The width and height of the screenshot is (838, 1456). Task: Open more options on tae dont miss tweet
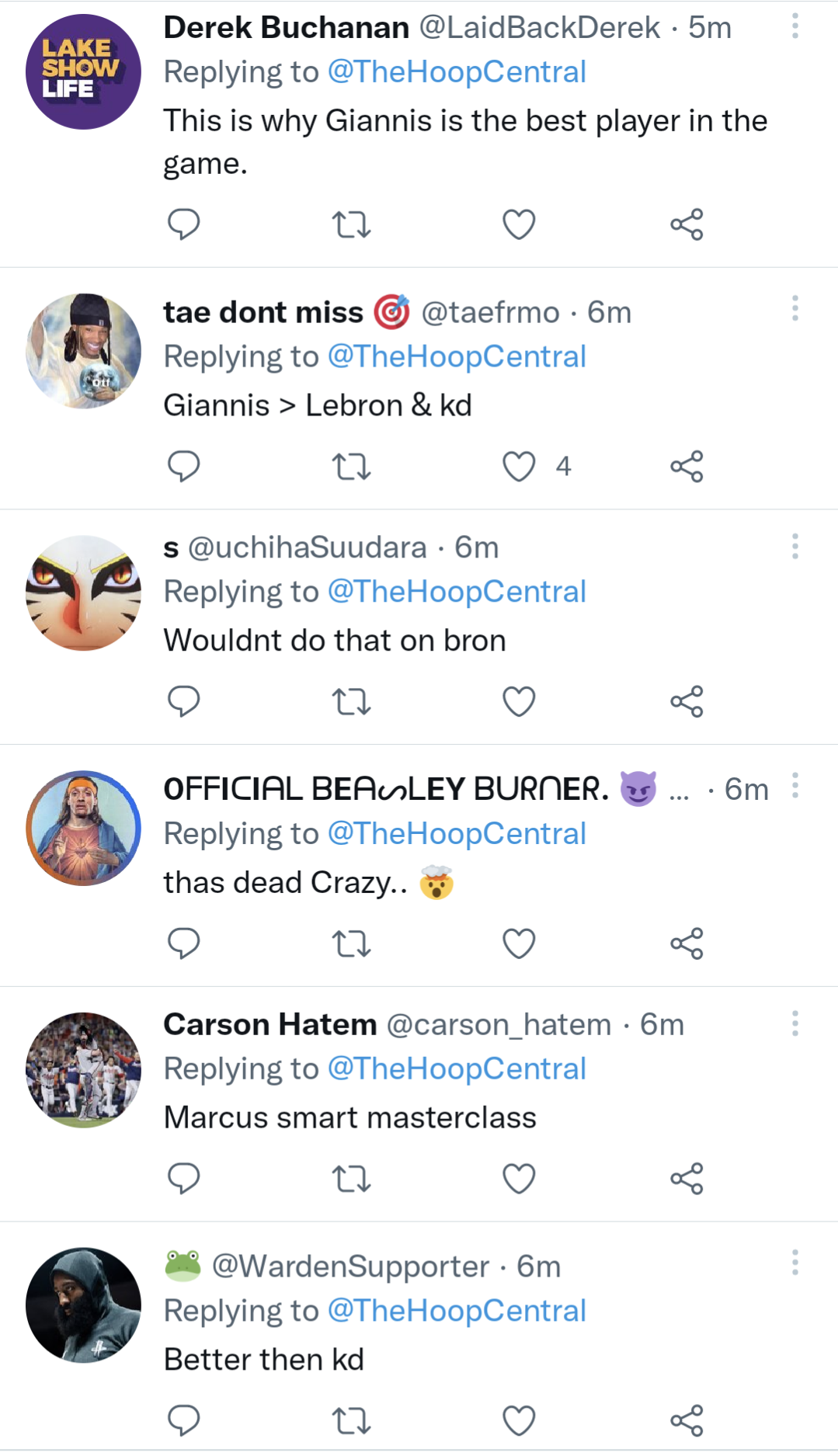(x=795, y=308)
